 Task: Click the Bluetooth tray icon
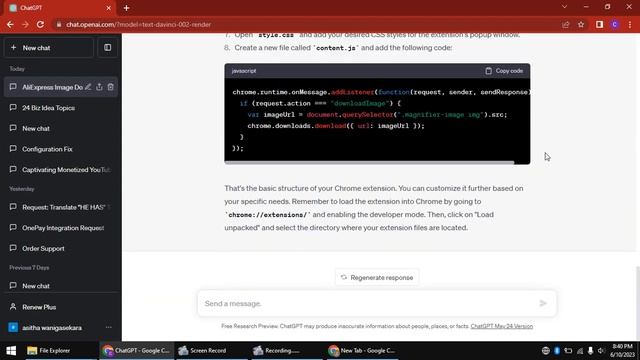click(557, 350)
